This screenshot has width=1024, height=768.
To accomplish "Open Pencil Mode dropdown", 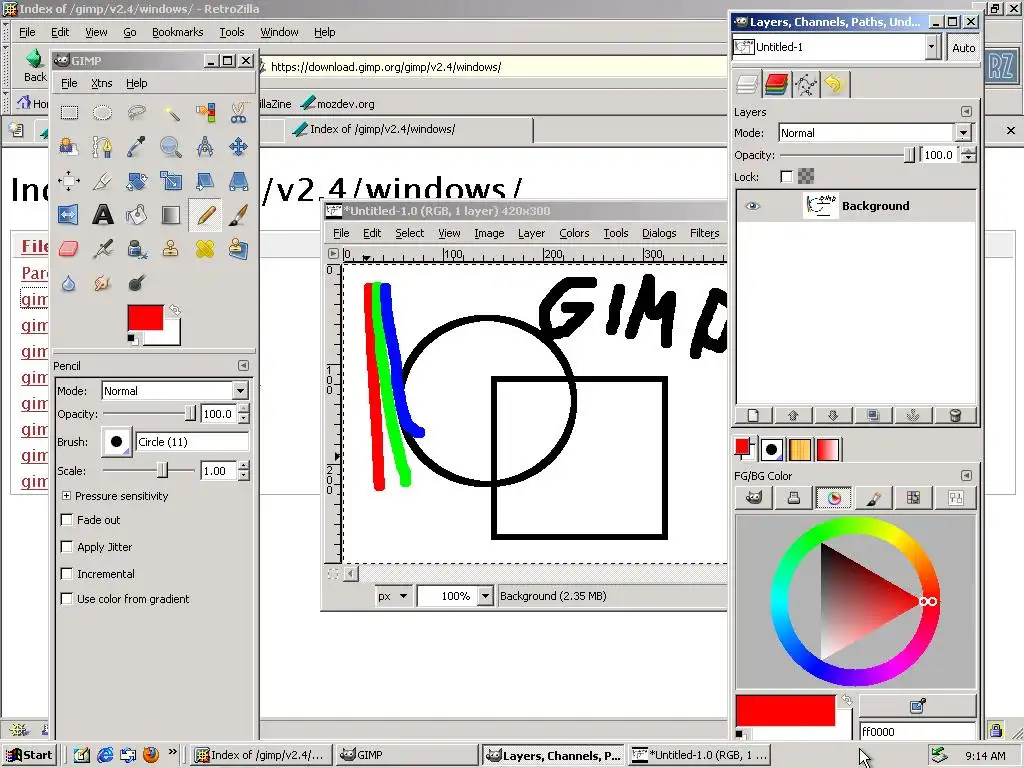I will 240,391.
